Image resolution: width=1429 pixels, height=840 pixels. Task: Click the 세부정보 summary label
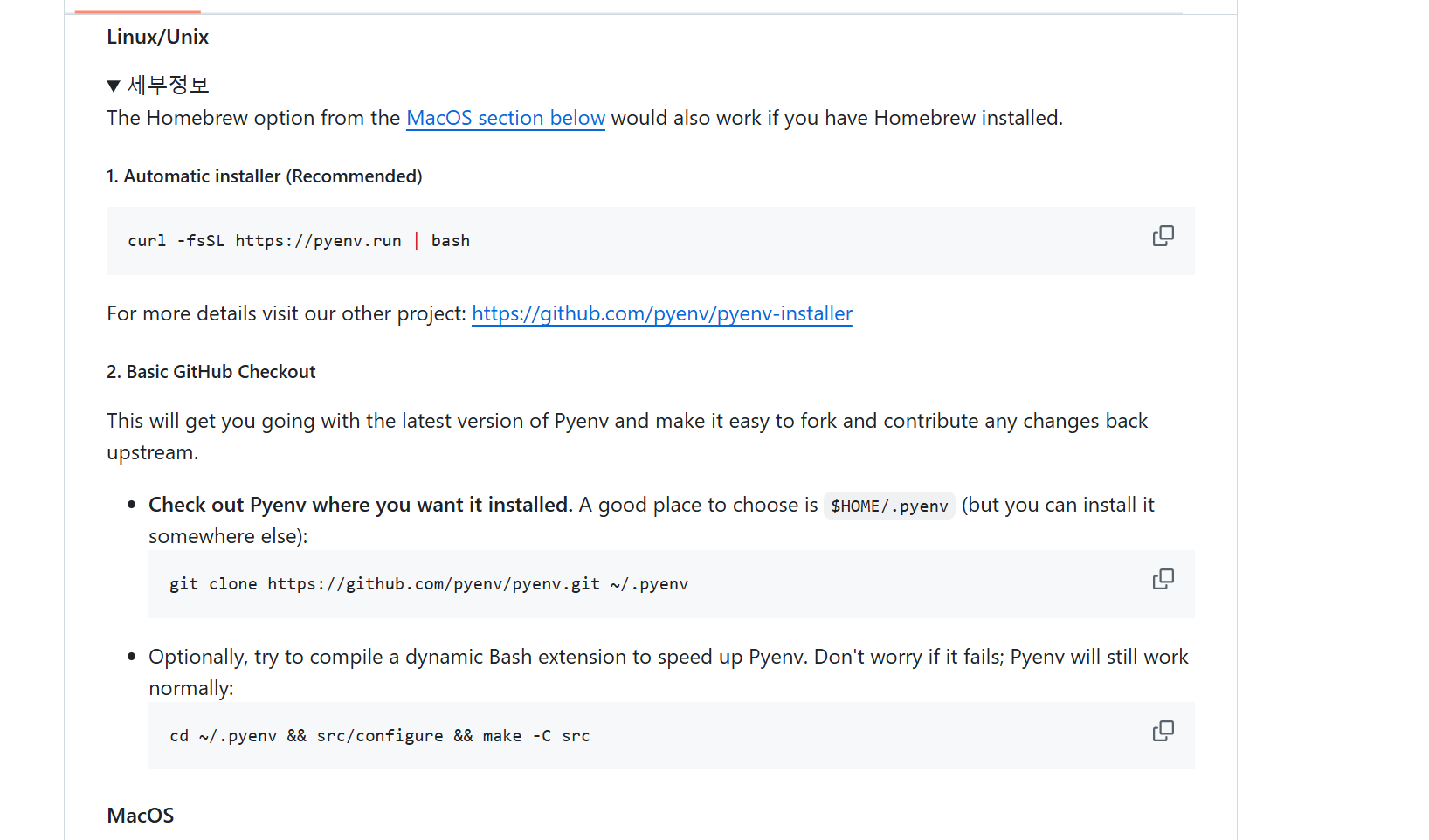[x=169, y=85]
